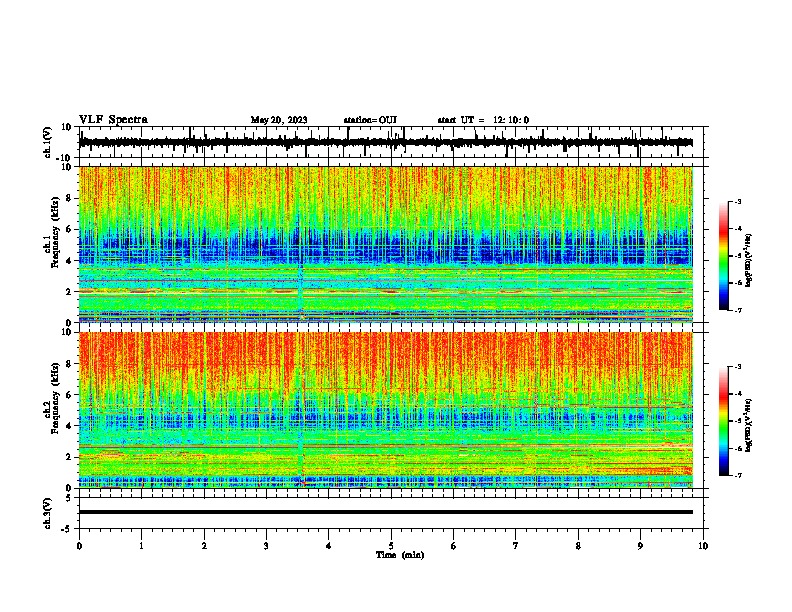Click the "Time (min)" axis label
The width and height of the screenshot is (792, 612).
(x=400, y=555)
